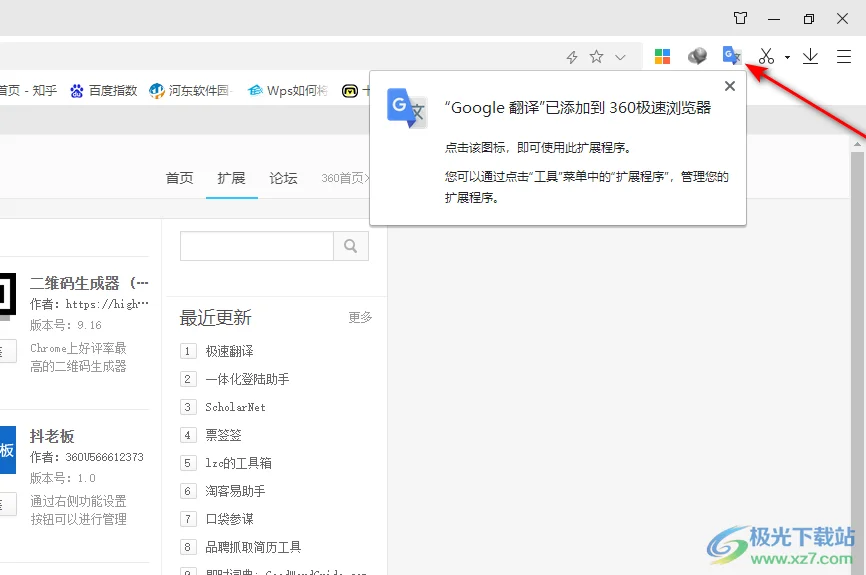Open Wps如何将 bookmark
866x575 pixels.
coord(287,91)
